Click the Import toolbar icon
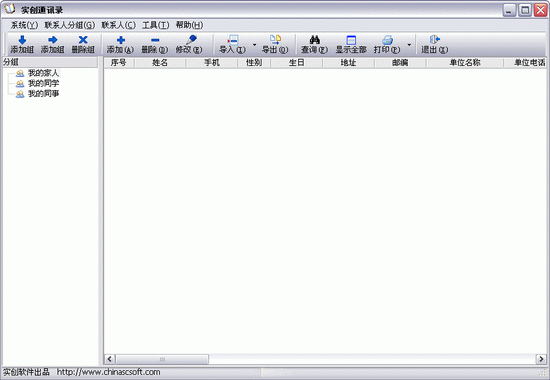 [233, 40]
